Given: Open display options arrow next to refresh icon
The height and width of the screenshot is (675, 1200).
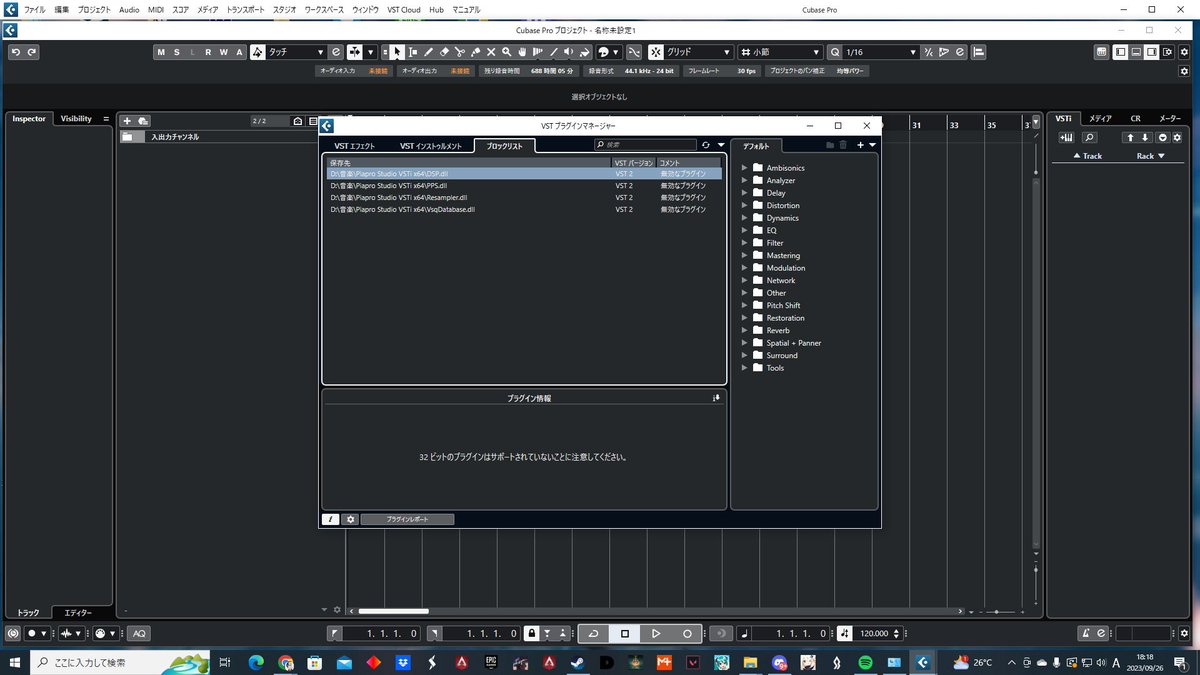Looking at the screenshot, I should coord(721,145).
